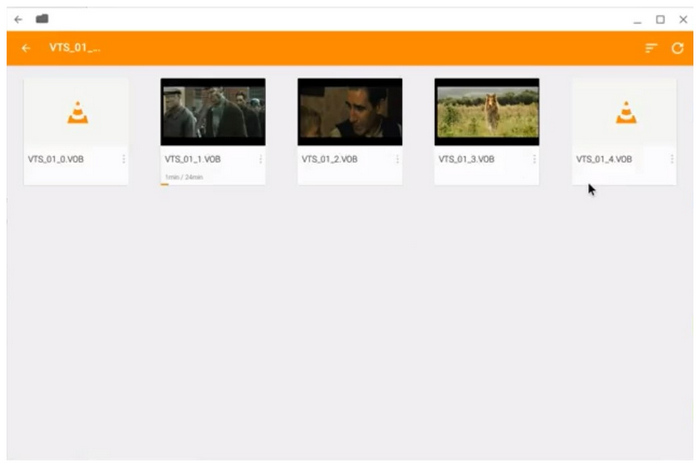Click the VLC cone icon for VTS_01_4.VOB

pos(625,113)
